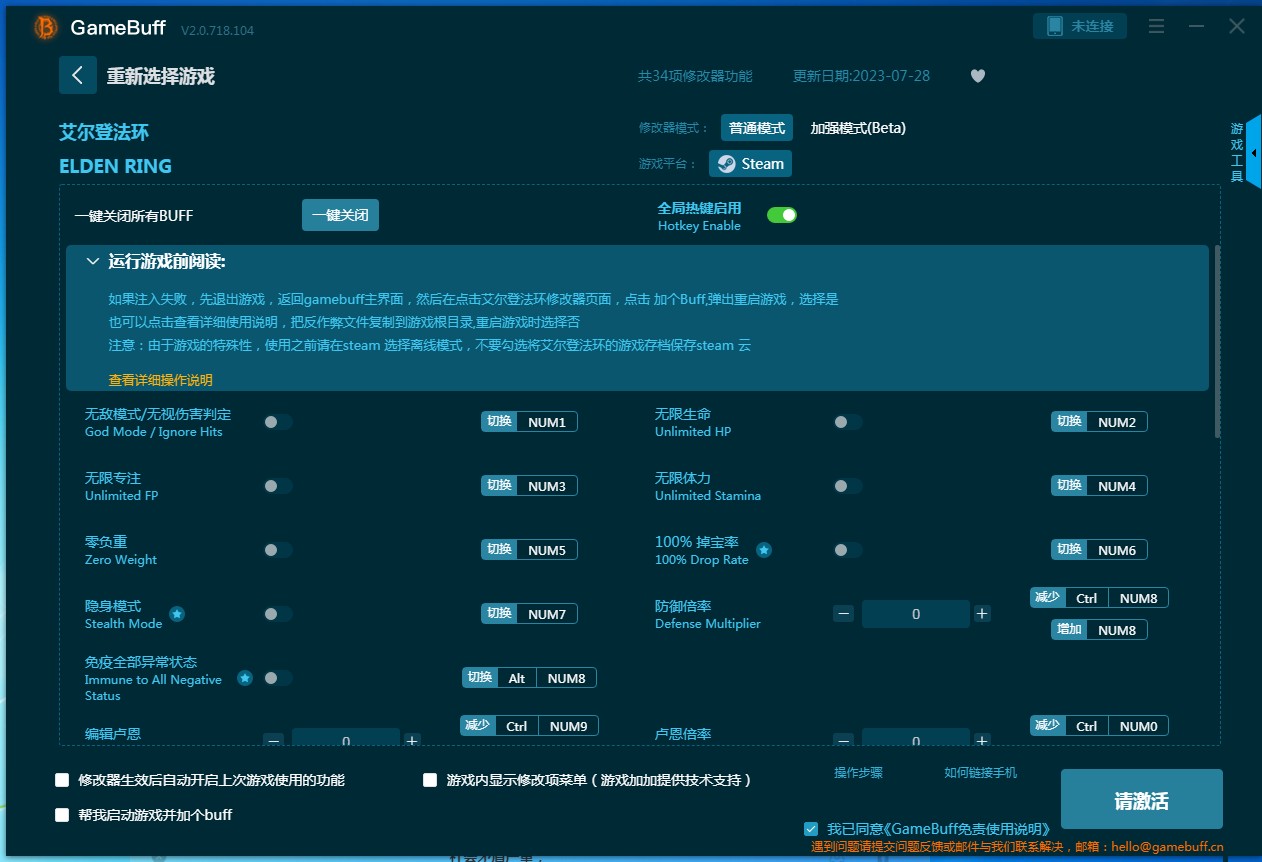Increase Defense Multiplier with plus button
Viewport: 1262px width, 862px height.
coord(982,614)
